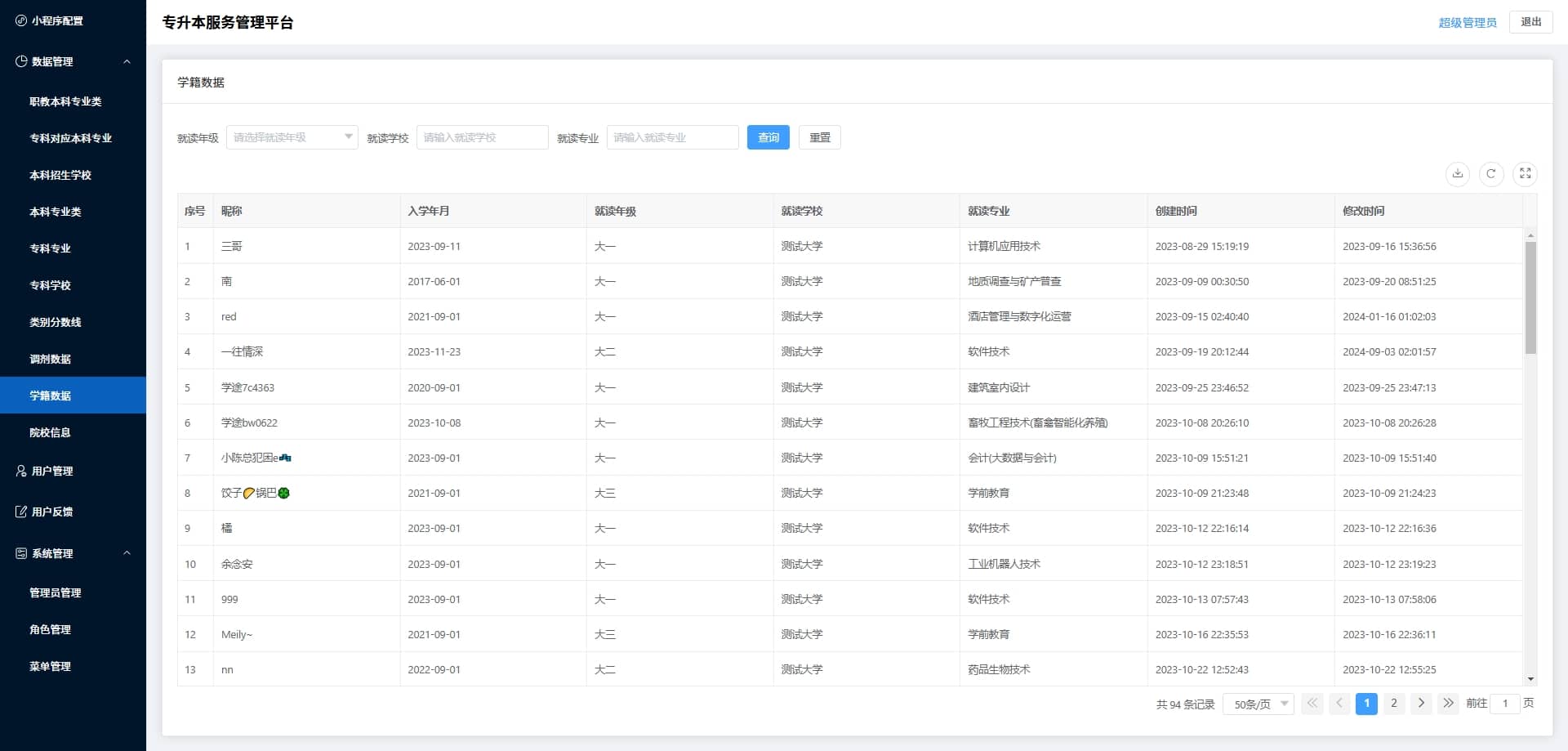Click nickname 余念安 cell
The image size is (1568, 751).
point(237,564)
